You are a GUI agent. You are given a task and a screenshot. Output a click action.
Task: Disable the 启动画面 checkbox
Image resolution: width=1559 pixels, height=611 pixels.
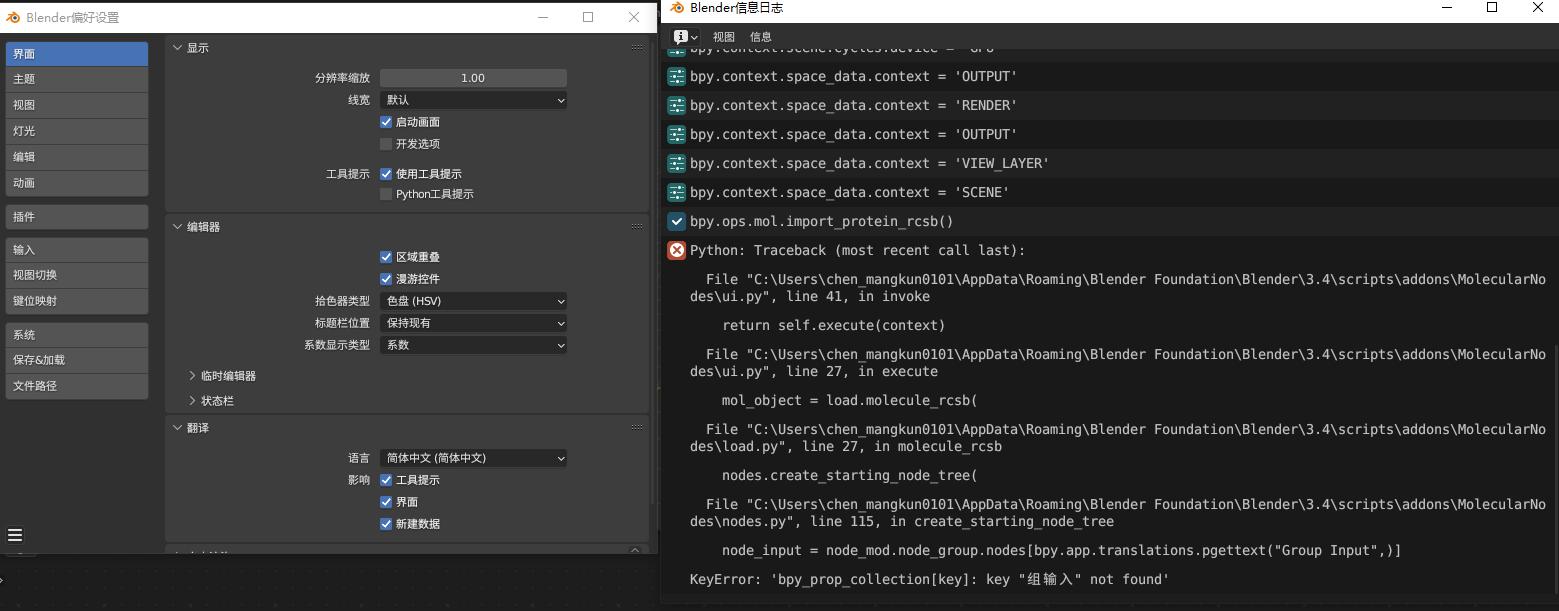(386, 122)
